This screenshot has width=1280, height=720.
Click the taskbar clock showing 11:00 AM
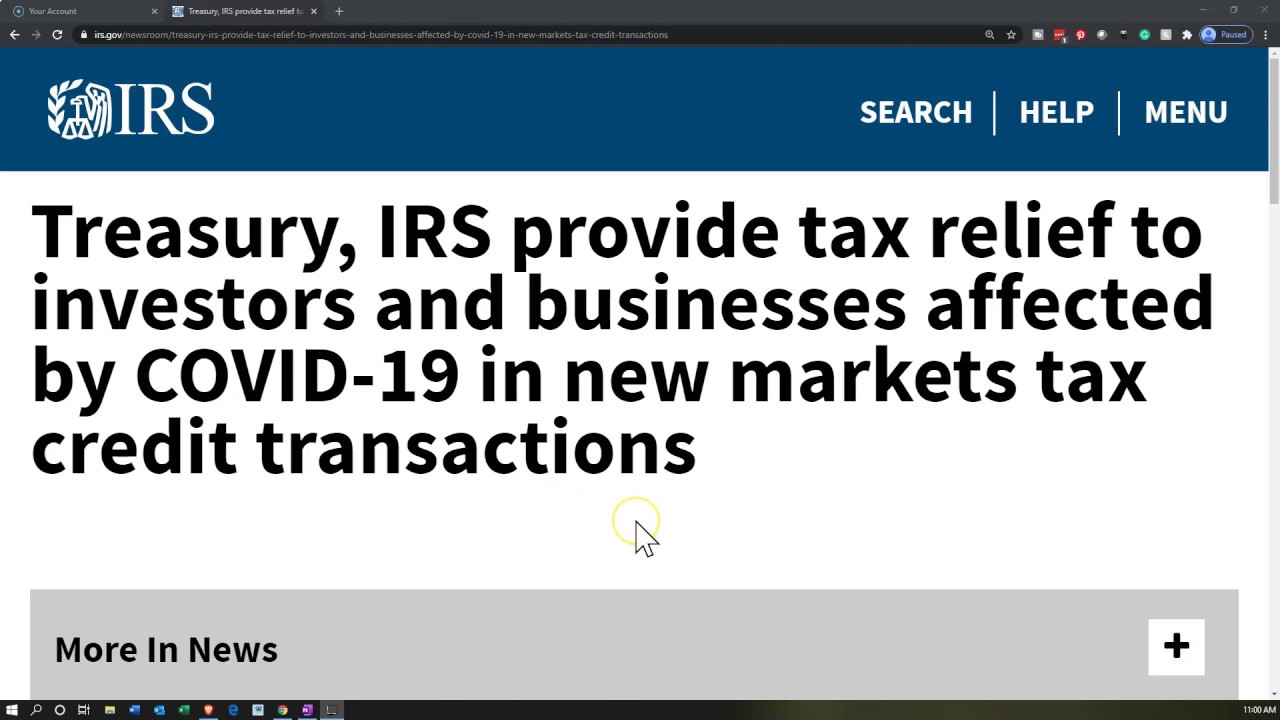[x=1259, y=710]
